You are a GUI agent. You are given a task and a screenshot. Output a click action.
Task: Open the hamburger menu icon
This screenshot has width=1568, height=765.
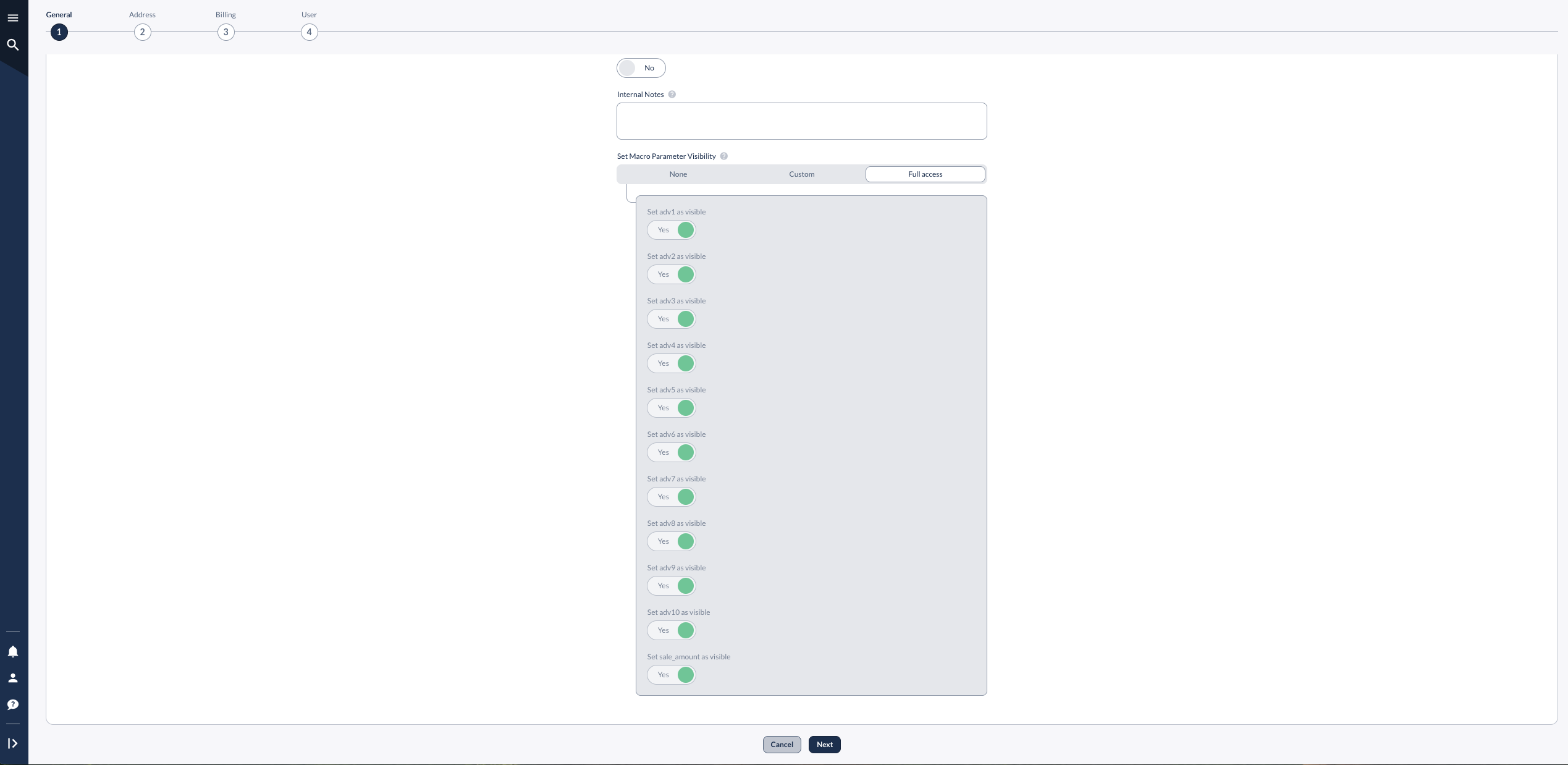[x=13, y=18]
